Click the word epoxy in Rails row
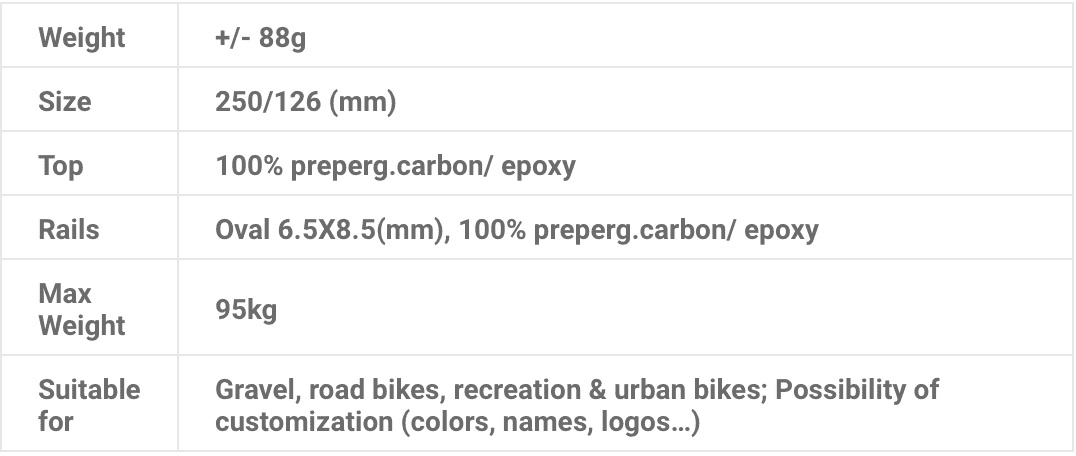Image resolution: width=1076 pixels, height=456 pixels. point(781,231)
